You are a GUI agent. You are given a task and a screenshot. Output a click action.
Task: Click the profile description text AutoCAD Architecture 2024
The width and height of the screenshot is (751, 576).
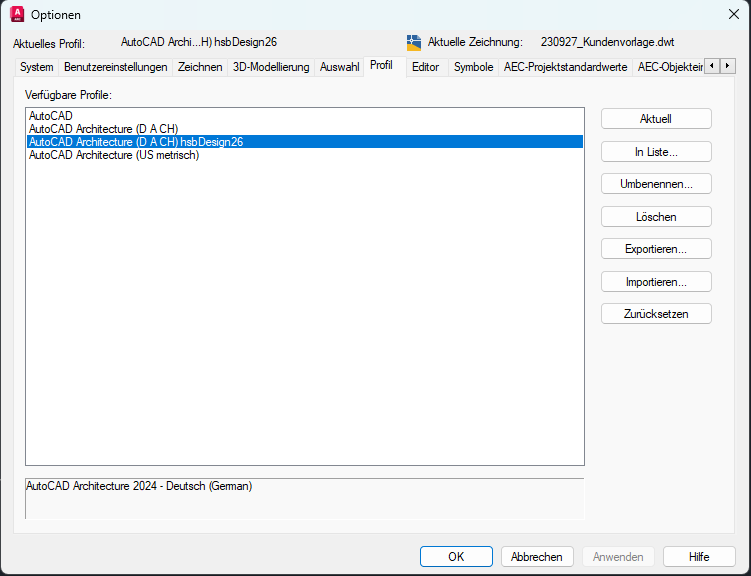coord(139,486)
